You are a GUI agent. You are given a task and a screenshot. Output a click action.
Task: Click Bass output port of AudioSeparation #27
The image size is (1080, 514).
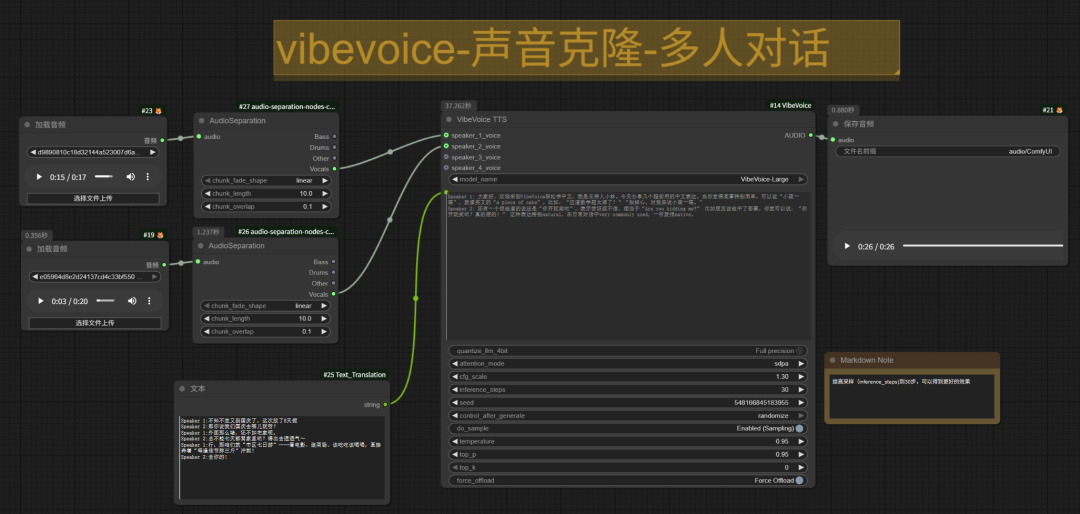pos(335,136)
